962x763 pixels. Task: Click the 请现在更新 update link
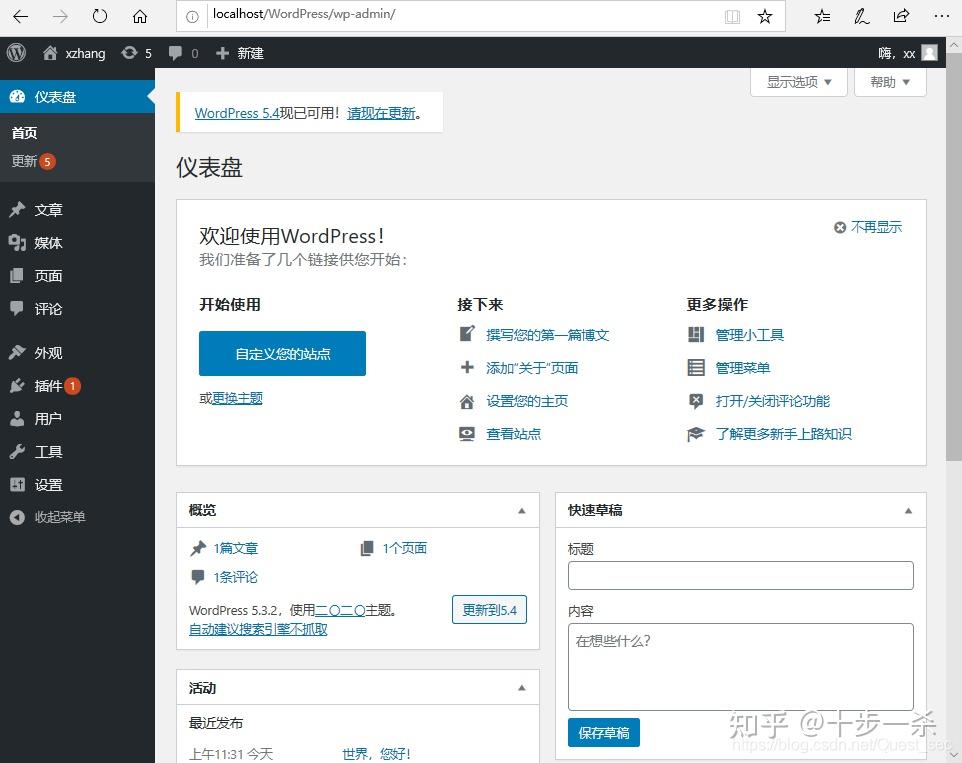pos(381,113)
